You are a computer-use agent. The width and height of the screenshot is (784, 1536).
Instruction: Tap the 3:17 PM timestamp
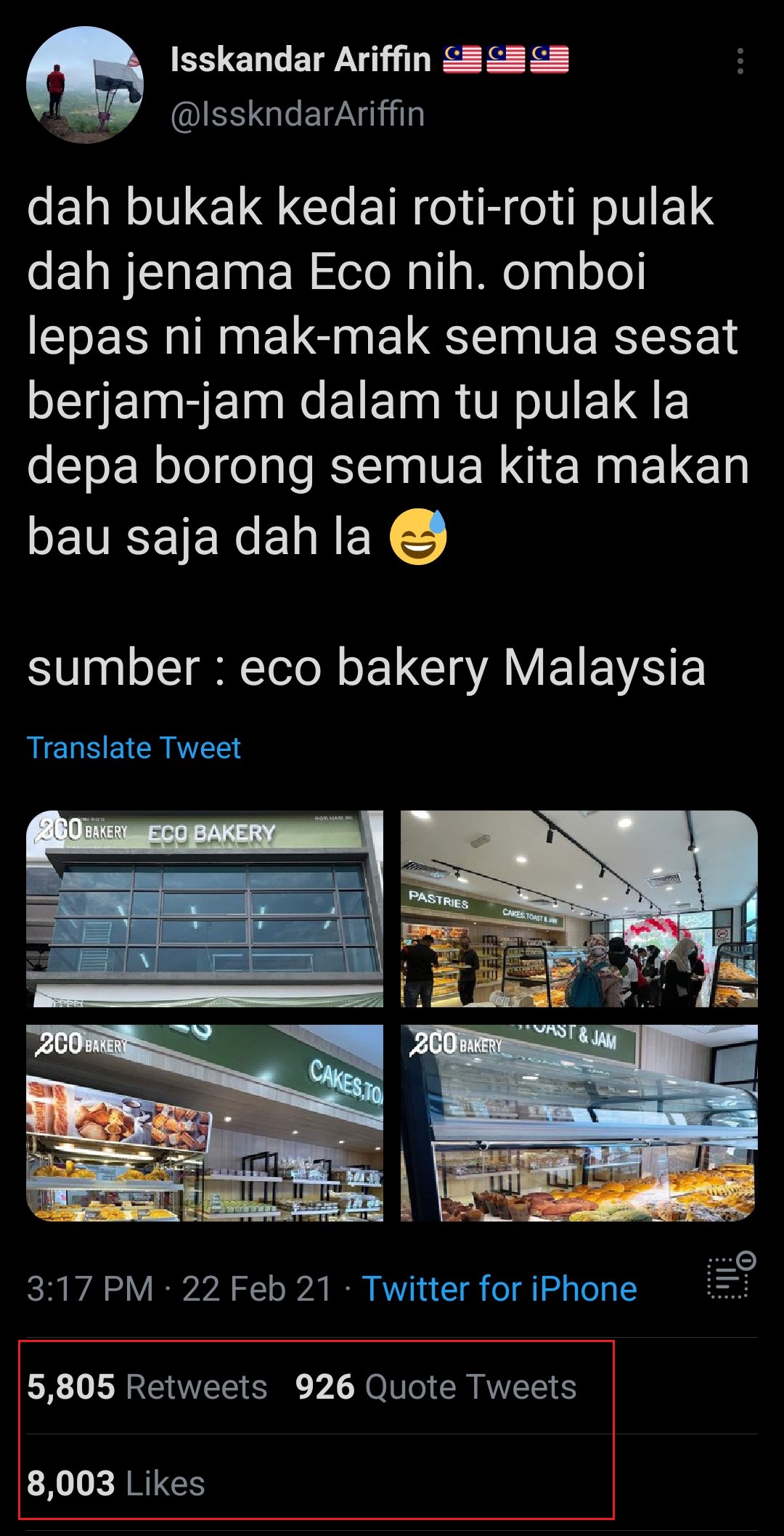91,1289
